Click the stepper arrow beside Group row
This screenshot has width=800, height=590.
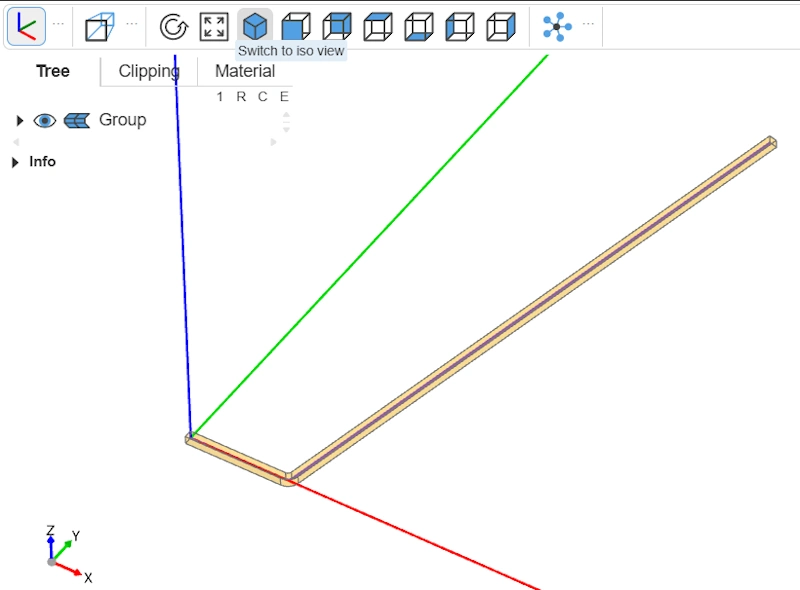click(285, 120)
